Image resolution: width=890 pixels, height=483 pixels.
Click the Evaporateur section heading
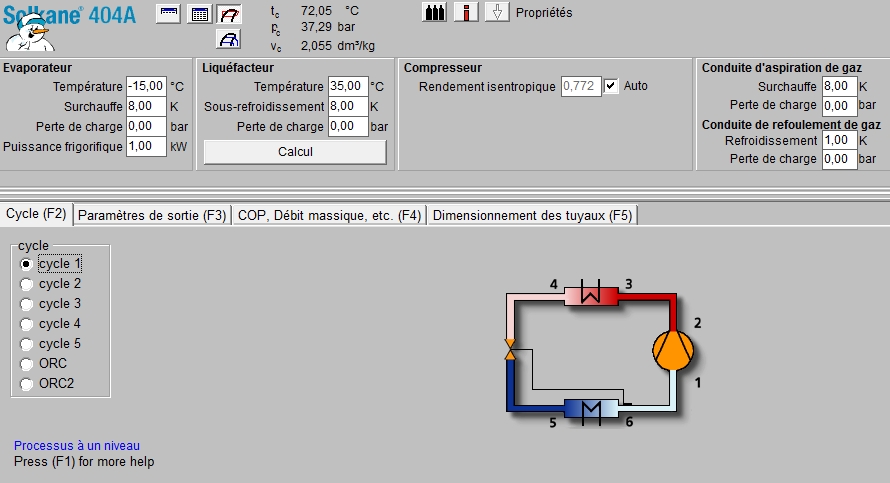(37, 68)
